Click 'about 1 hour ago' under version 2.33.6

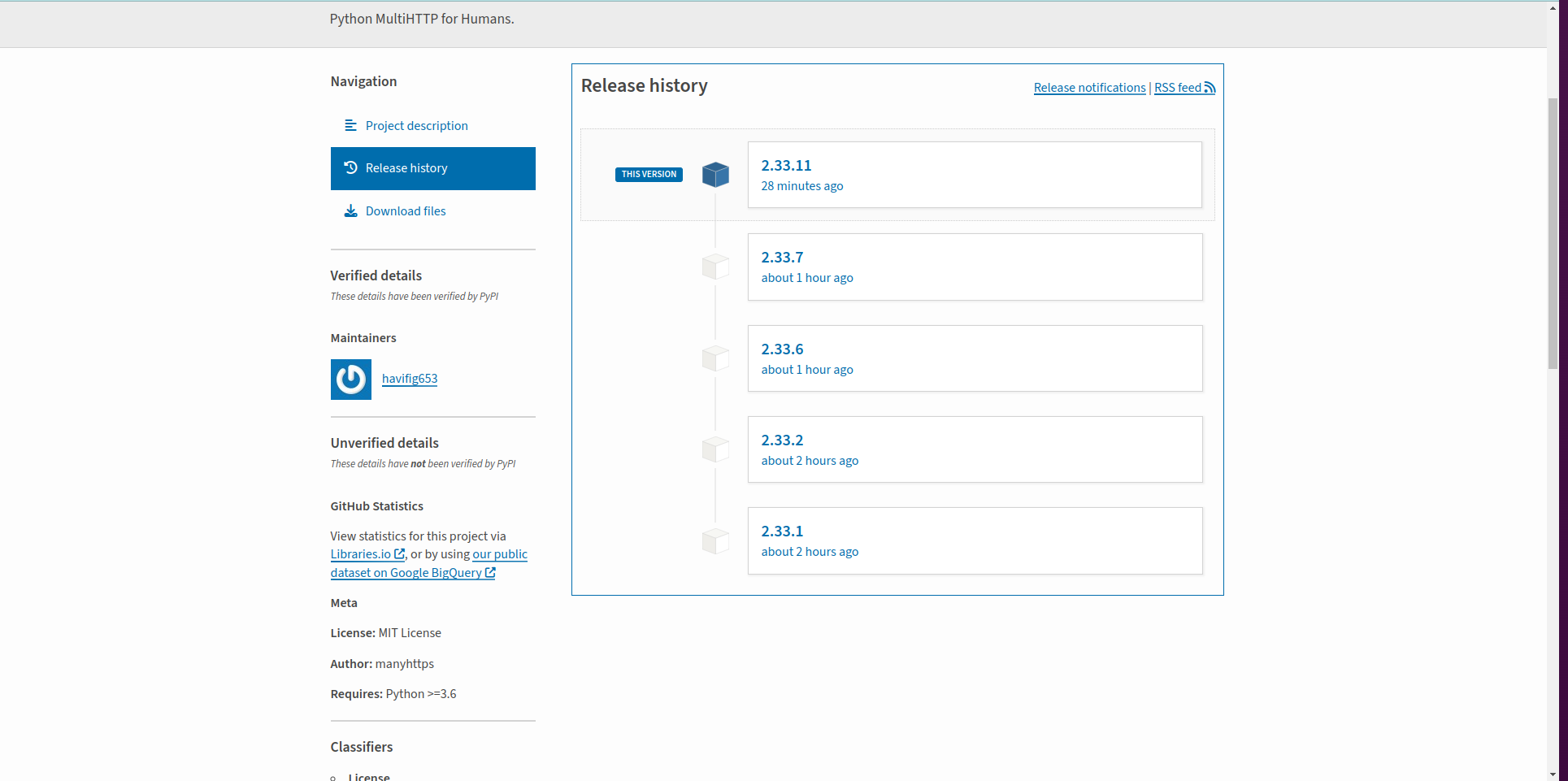pos(807,370)
